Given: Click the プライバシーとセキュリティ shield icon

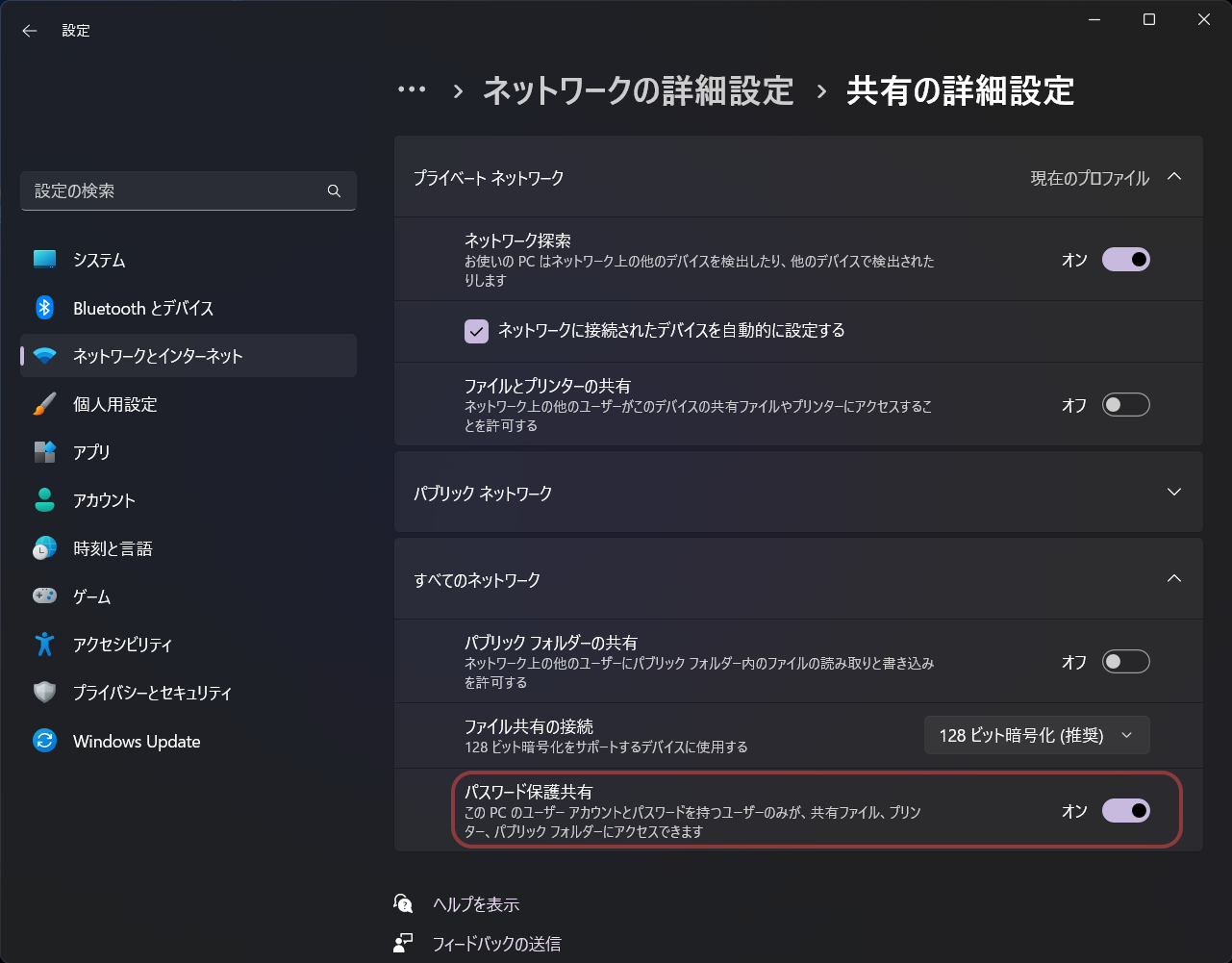Looking at the screenshot, I should (44, 693).
